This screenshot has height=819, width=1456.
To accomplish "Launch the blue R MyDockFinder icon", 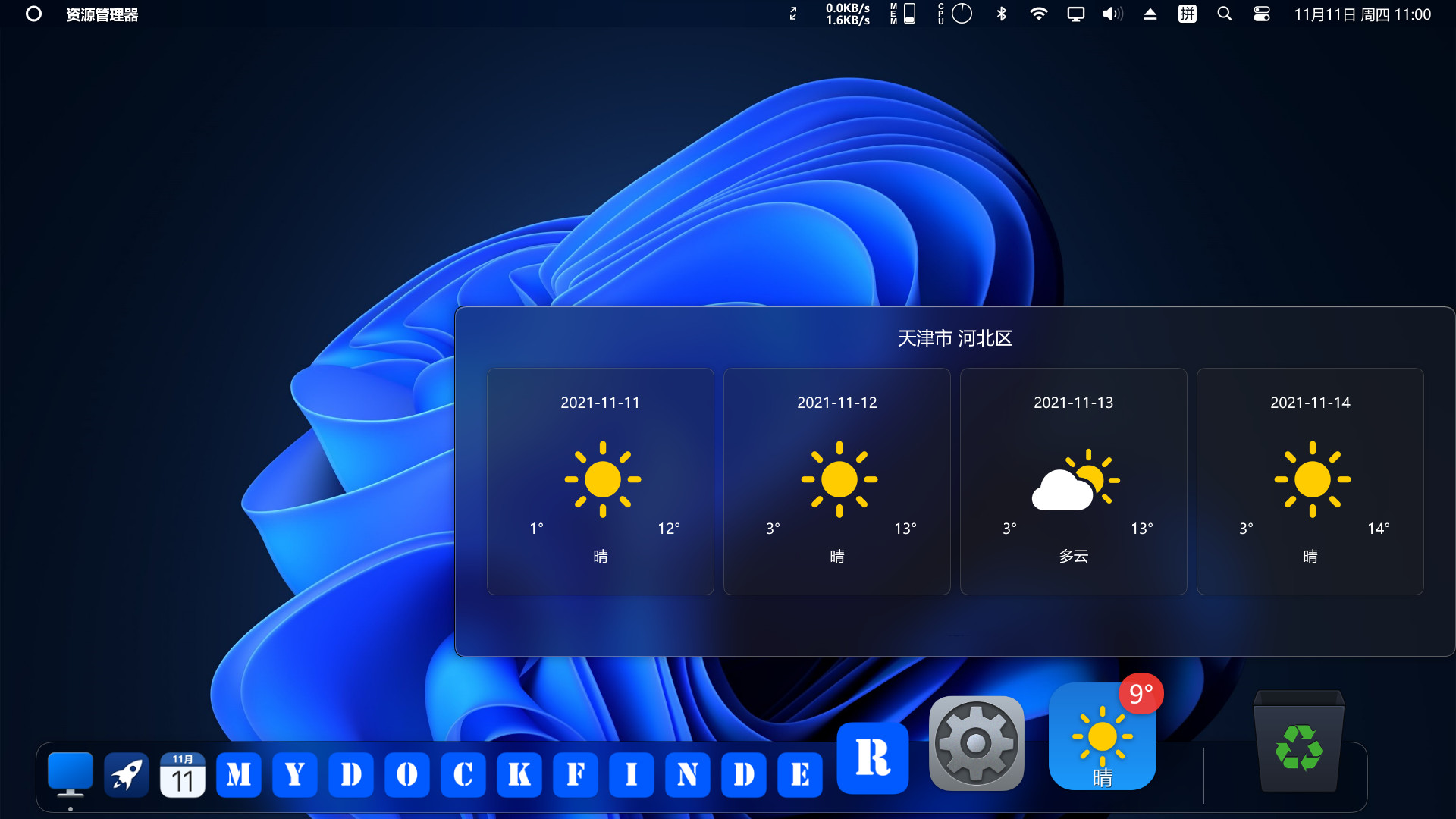I will pos(873,758).
